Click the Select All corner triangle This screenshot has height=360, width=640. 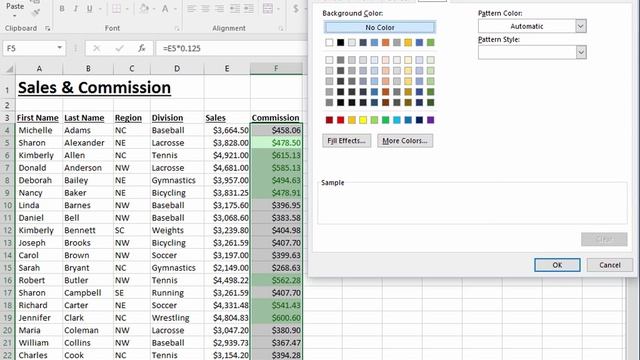(x=9, y=69)
